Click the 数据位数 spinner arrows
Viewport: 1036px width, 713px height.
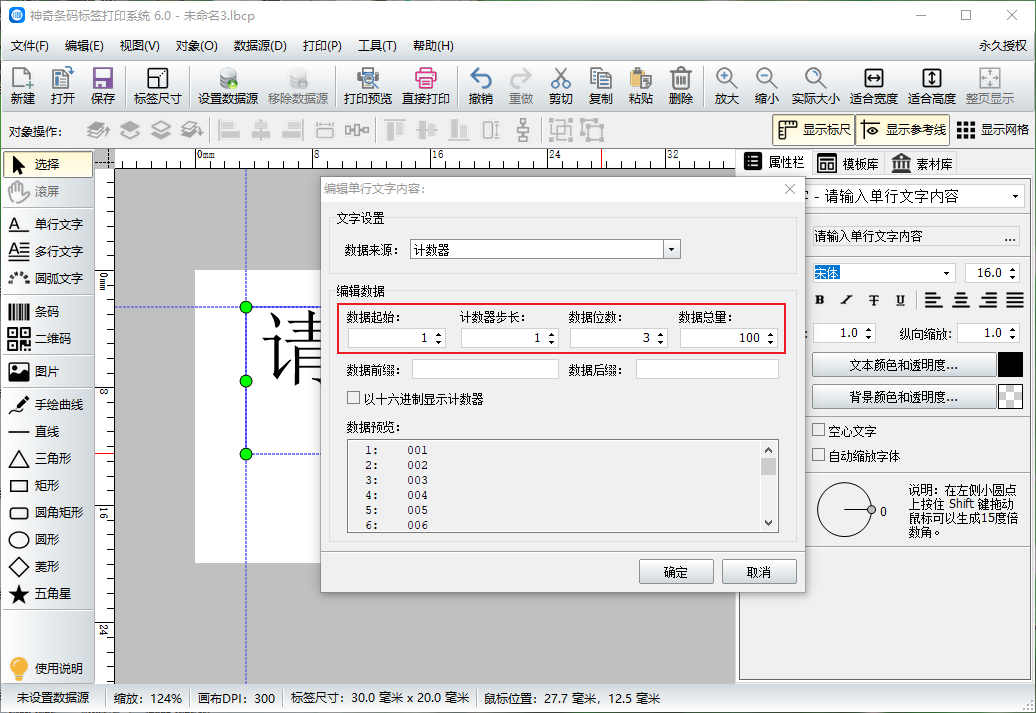(x=661, y=338)
